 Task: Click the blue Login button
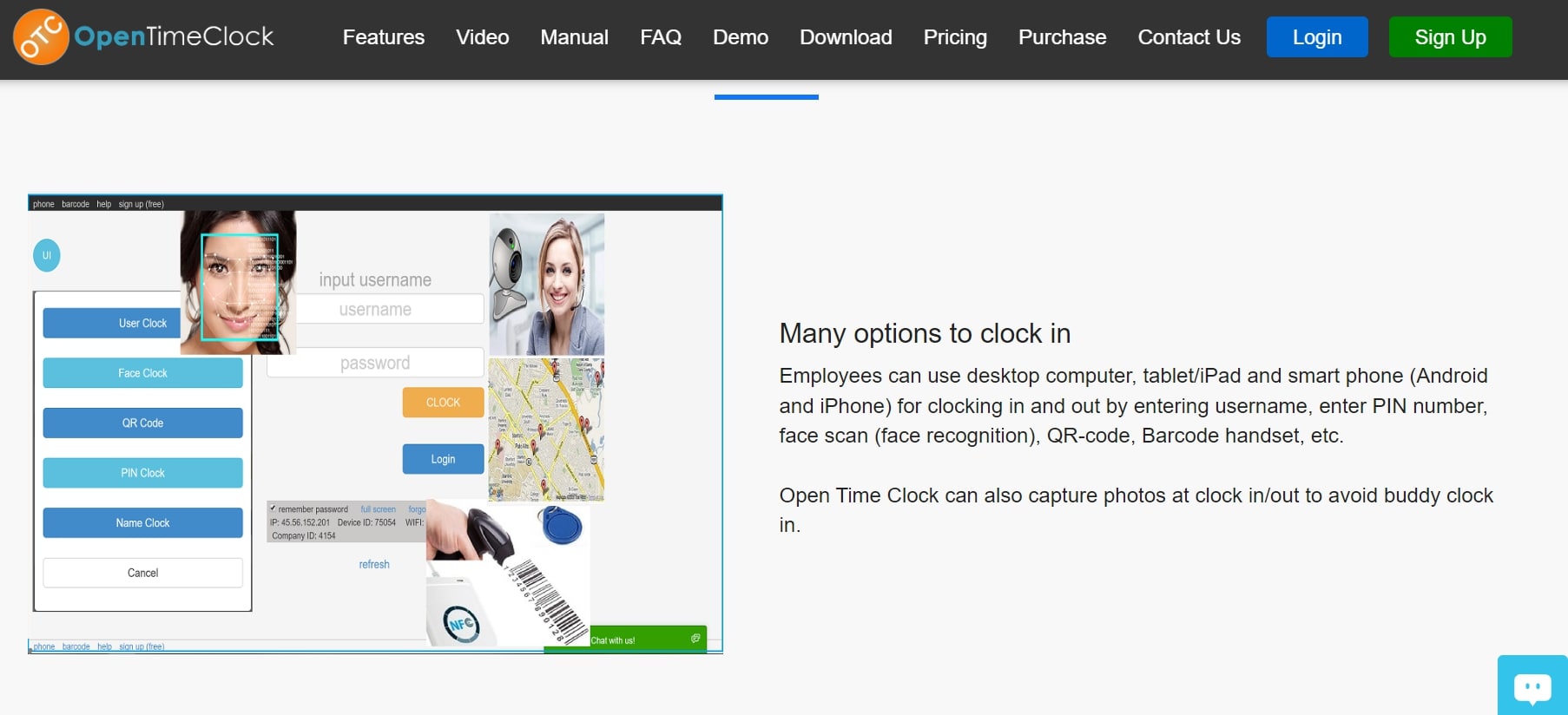pos(1317,37)
